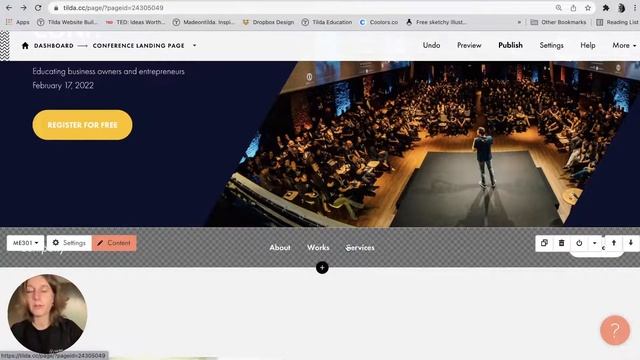Open the browser zoom magnifier icon
640x360 pixels.
coord(558,8)
